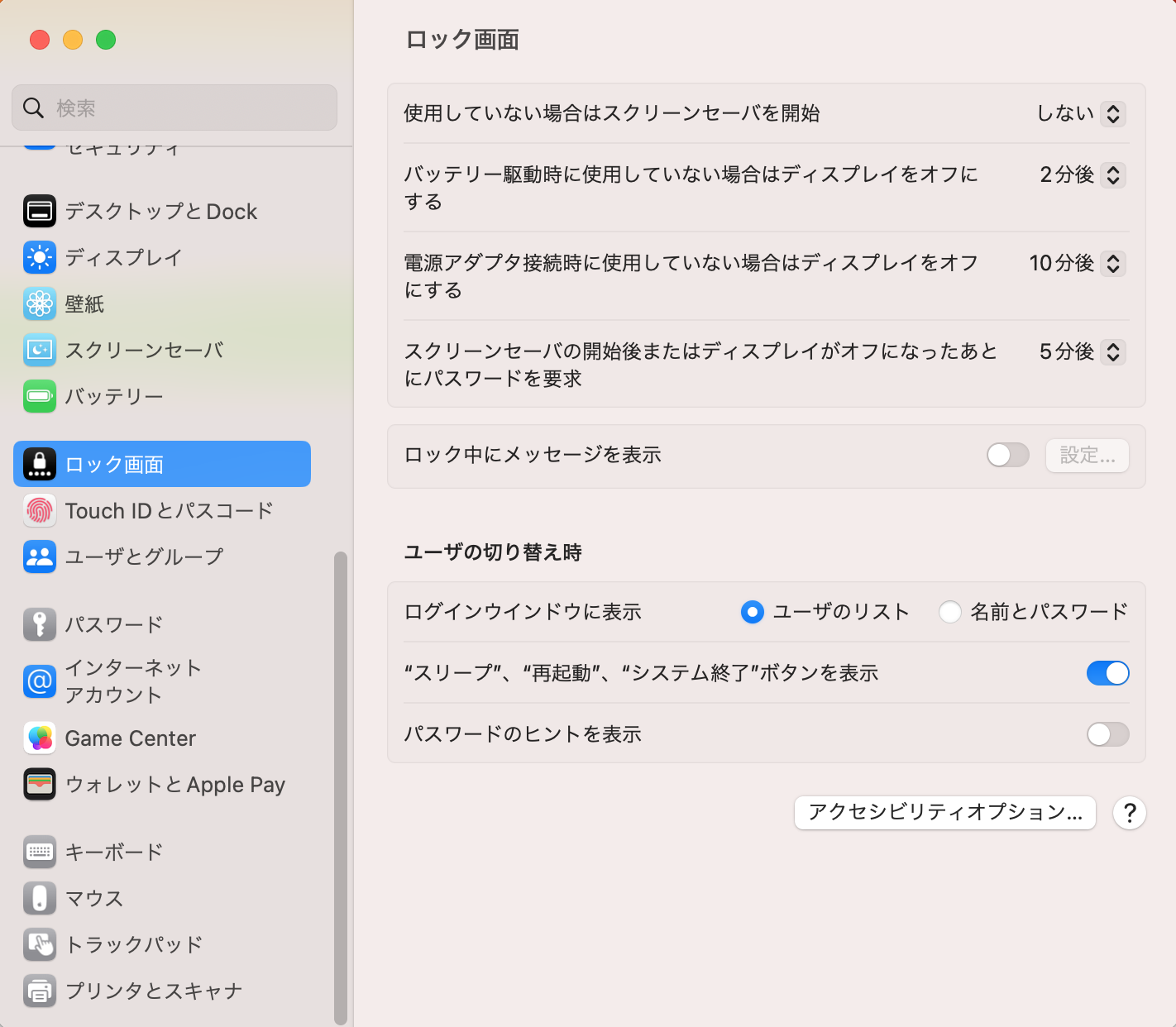Open the screensaver start time dropdown
This screenshot has height=1027, width=1176.
pos(1114,113)
